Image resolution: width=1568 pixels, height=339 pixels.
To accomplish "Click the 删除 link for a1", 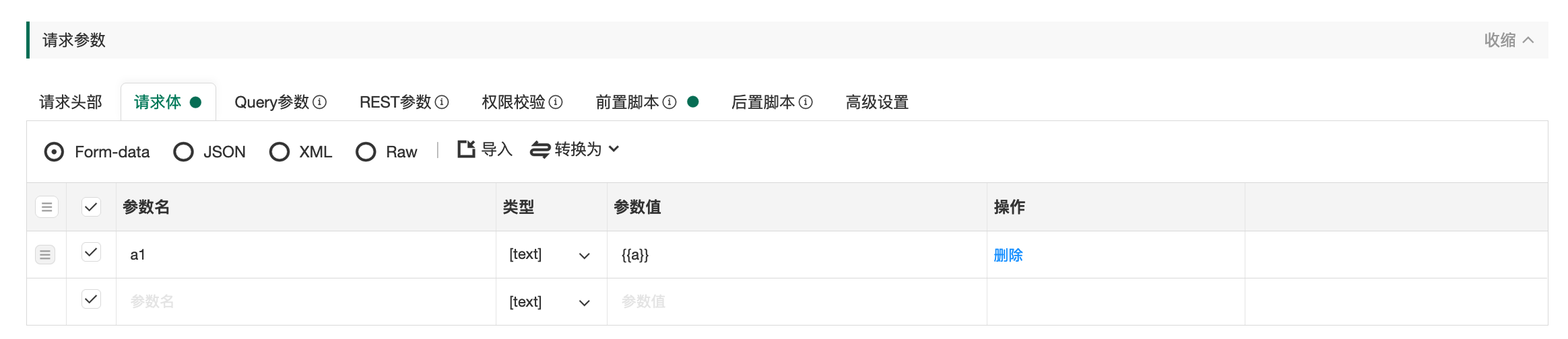I will coord(1008,256).
